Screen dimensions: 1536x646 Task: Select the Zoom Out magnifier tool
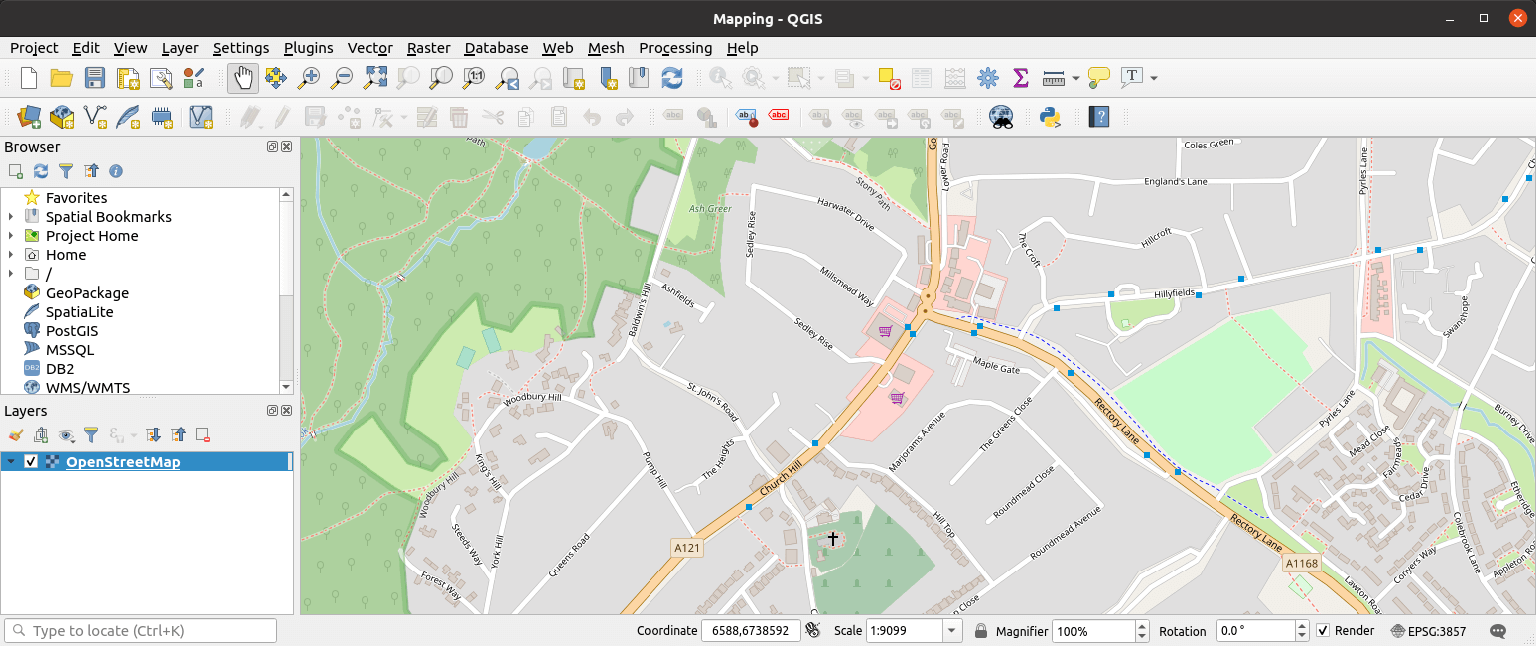[342, 78]
